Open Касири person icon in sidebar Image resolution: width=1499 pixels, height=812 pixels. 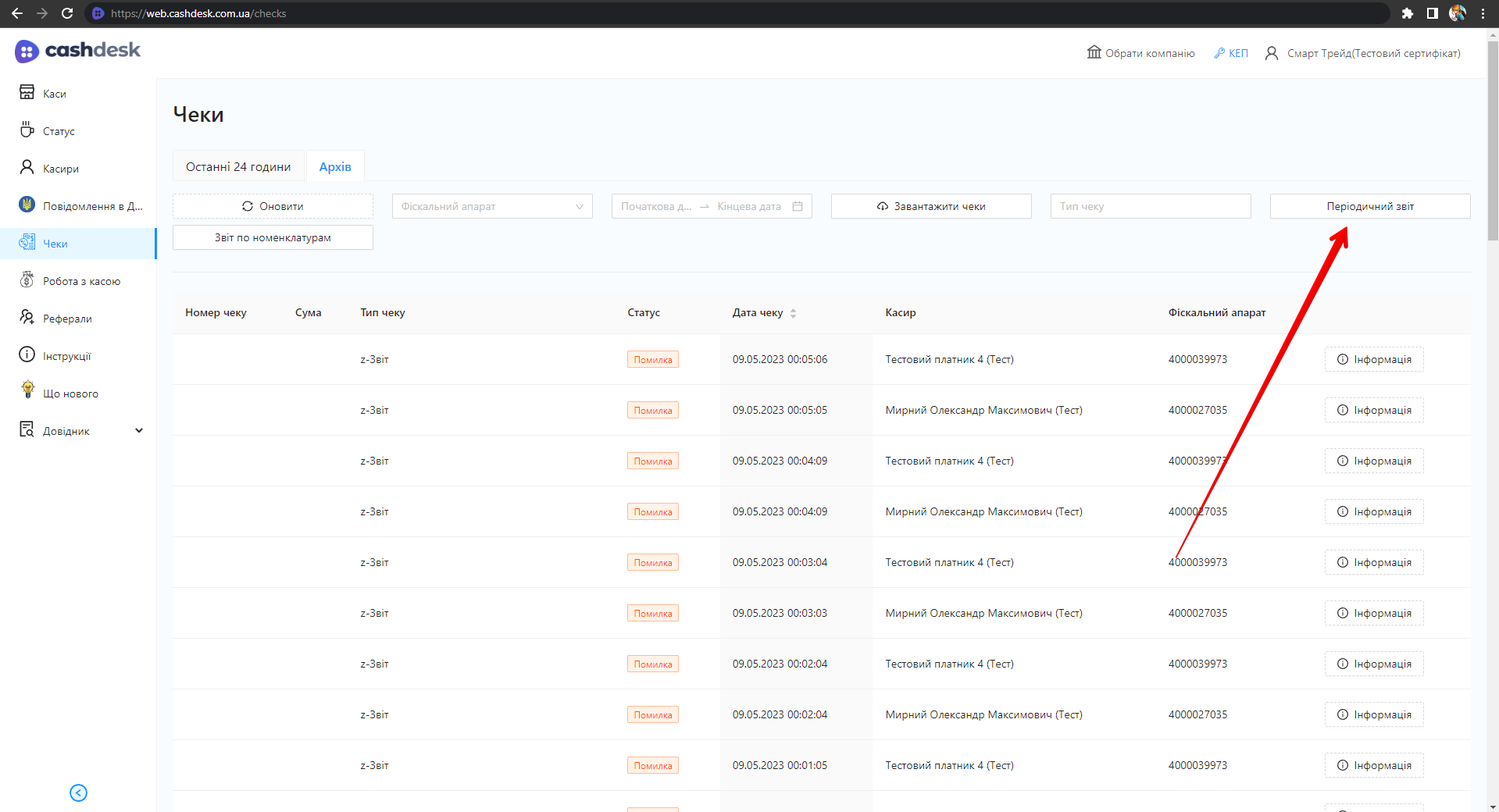tap(27, 167)
